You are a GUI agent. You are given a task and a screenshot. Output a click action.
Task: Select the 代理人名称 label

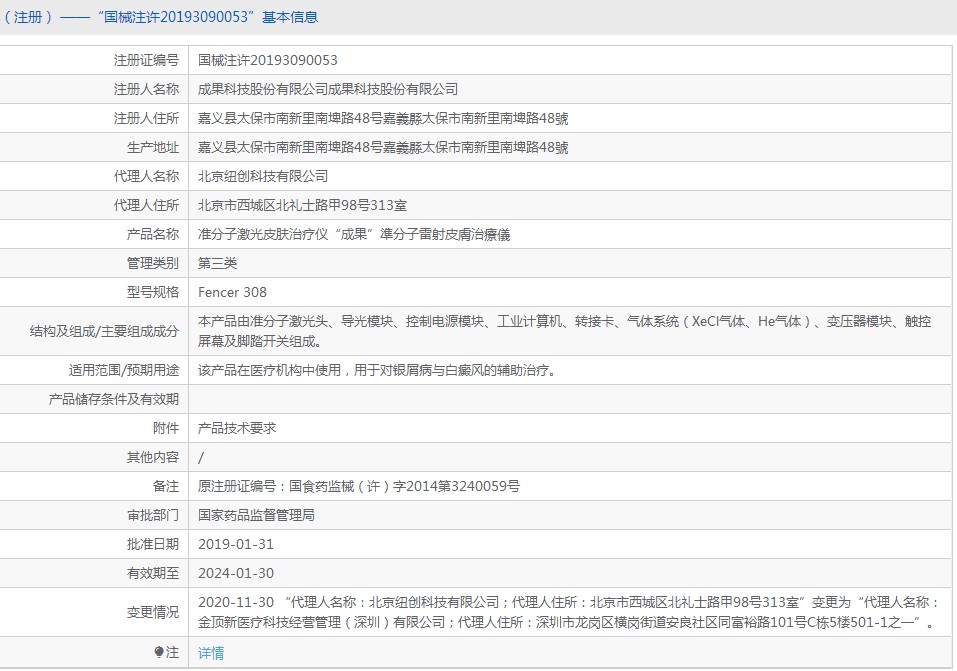[x=146, y=176]
